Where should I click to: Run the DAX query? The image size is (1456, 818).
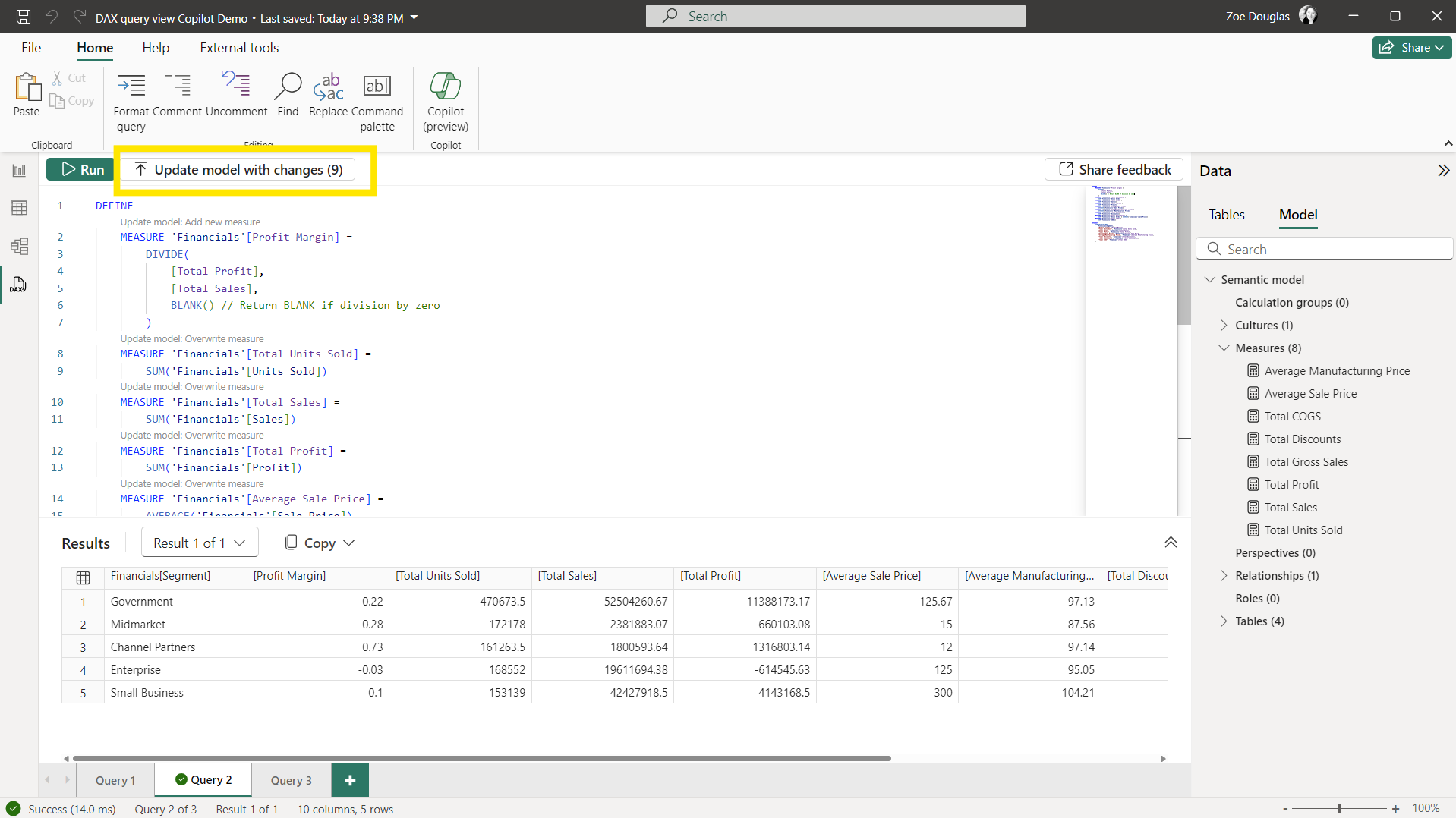[80, 169]
